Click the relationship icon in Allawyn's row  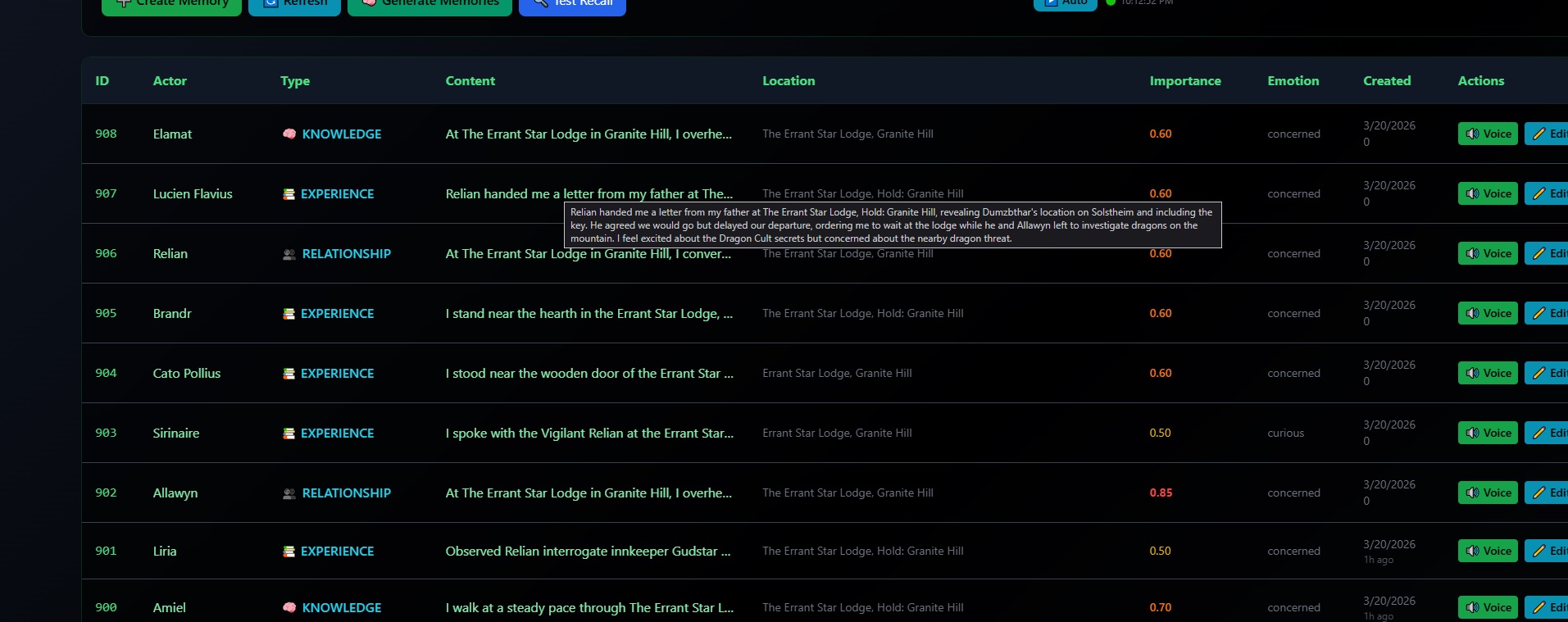(289, 493)
